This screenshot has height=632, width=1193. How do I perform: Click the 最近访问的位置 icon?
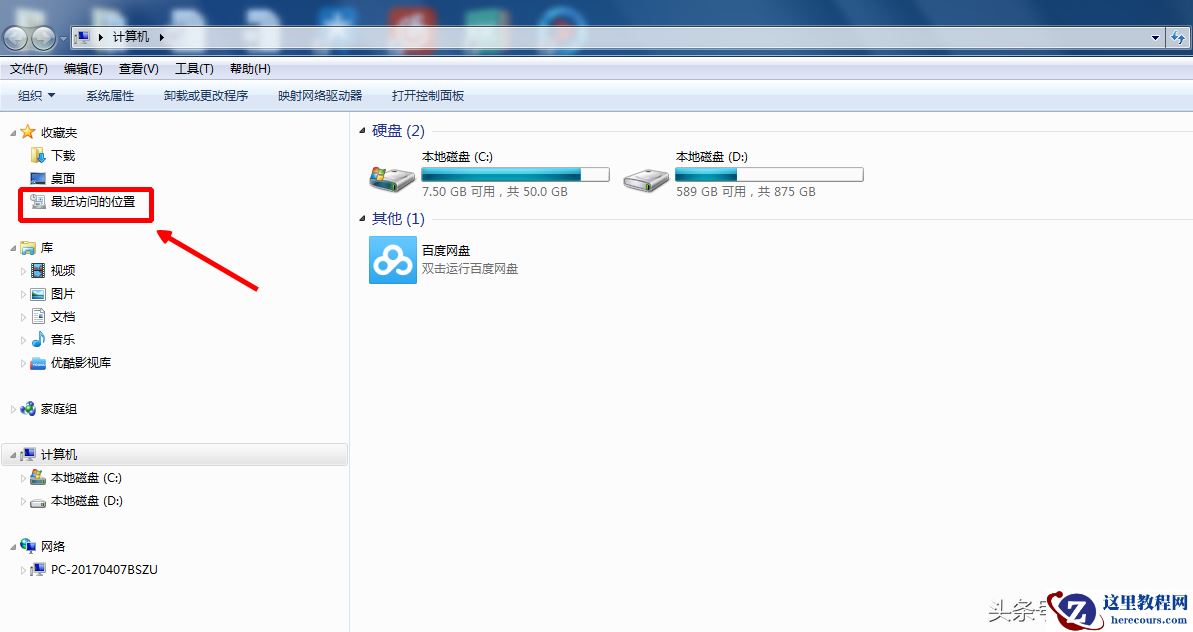(38, 202)
